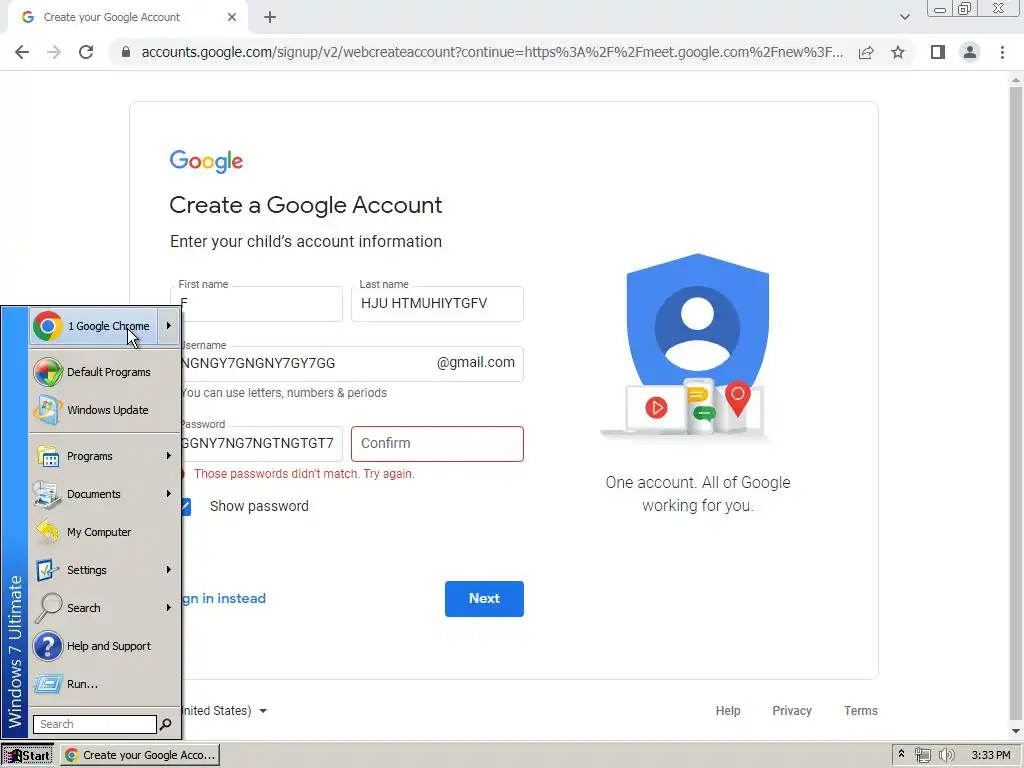Switch to the Create your Google Acco... taskbar button
This screenshot has width=1024, height=768.
tap(140, 755)
